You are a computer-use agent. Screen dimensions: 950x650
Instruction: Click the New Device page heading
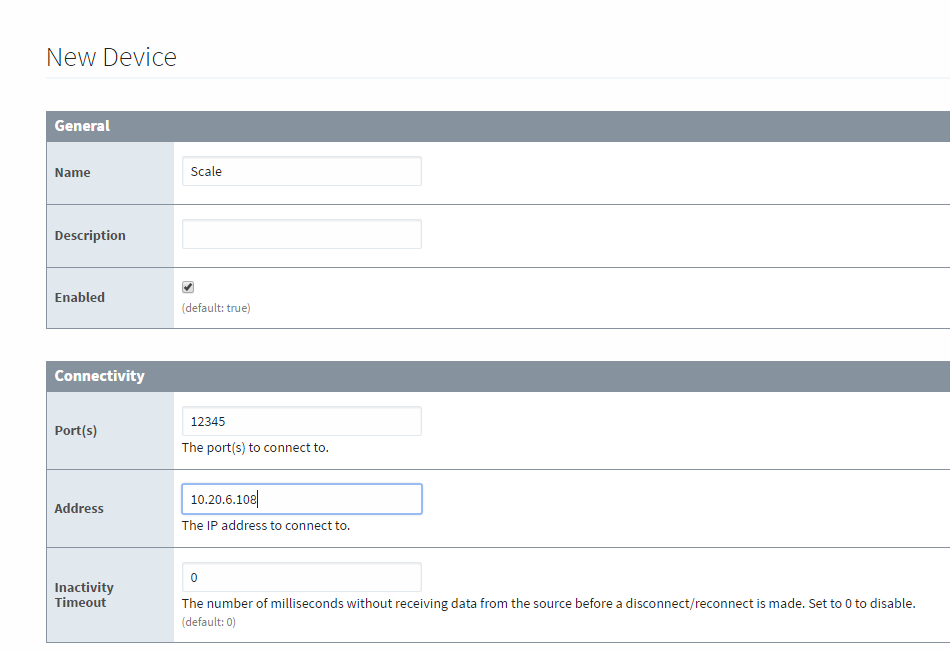[x=111, y=58]
